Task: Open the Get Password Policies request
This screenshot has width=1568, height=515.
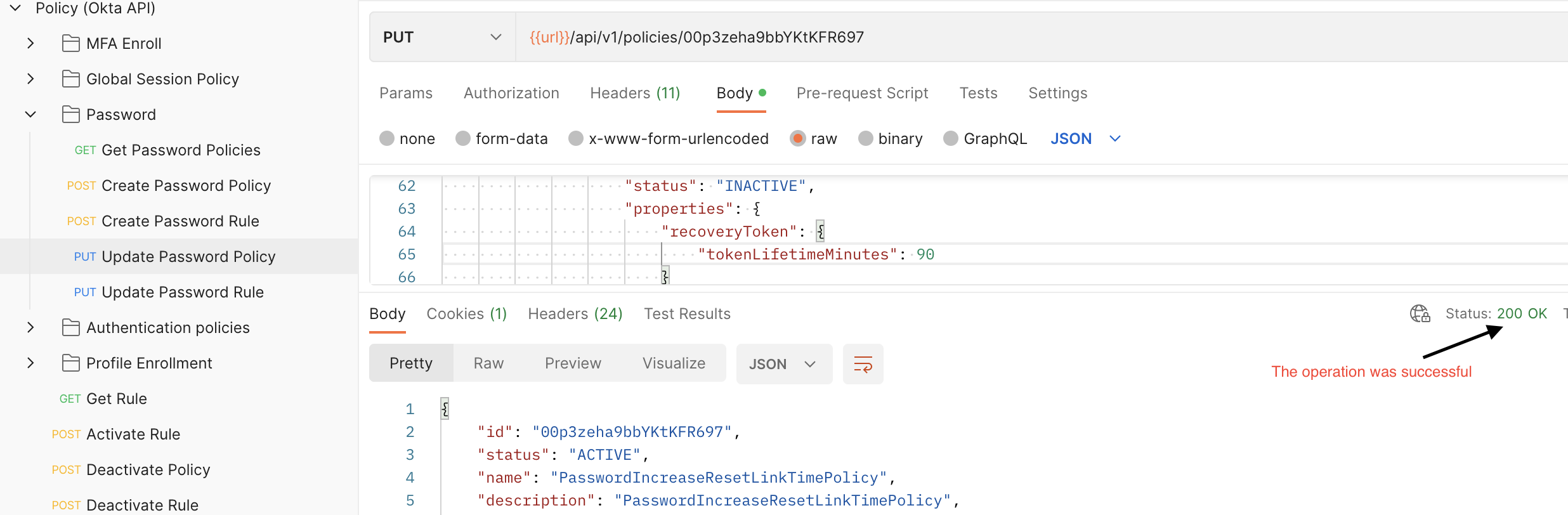Action: pos(180,150)
